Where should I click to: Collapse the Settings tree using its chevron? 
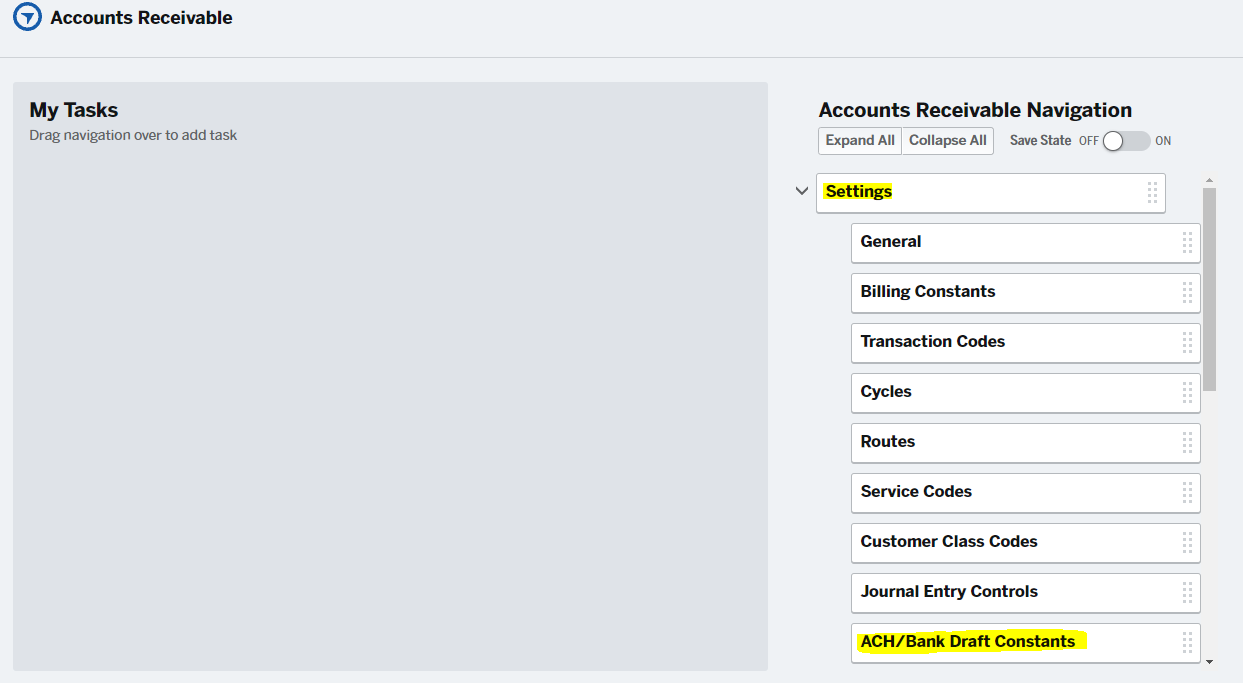point(801,190)
